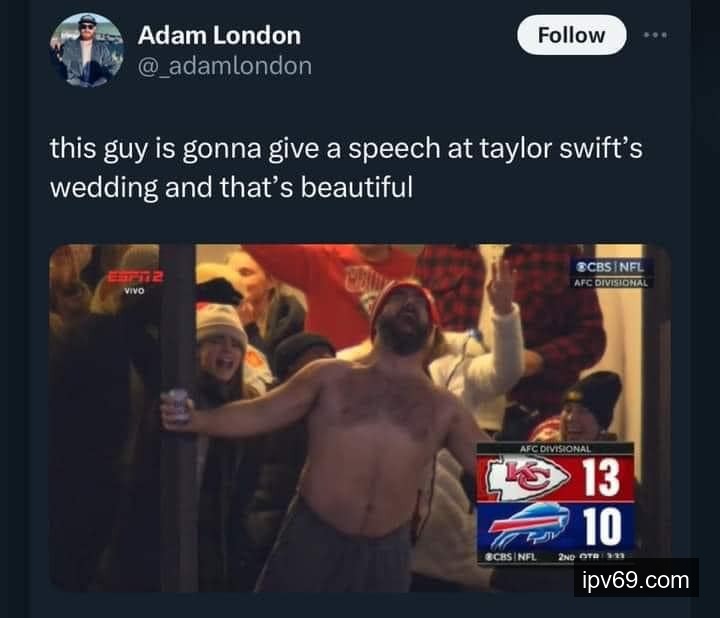Click the CBS NFL logo at top right
The height and width of the screenshot is (618, 720).
610,267
